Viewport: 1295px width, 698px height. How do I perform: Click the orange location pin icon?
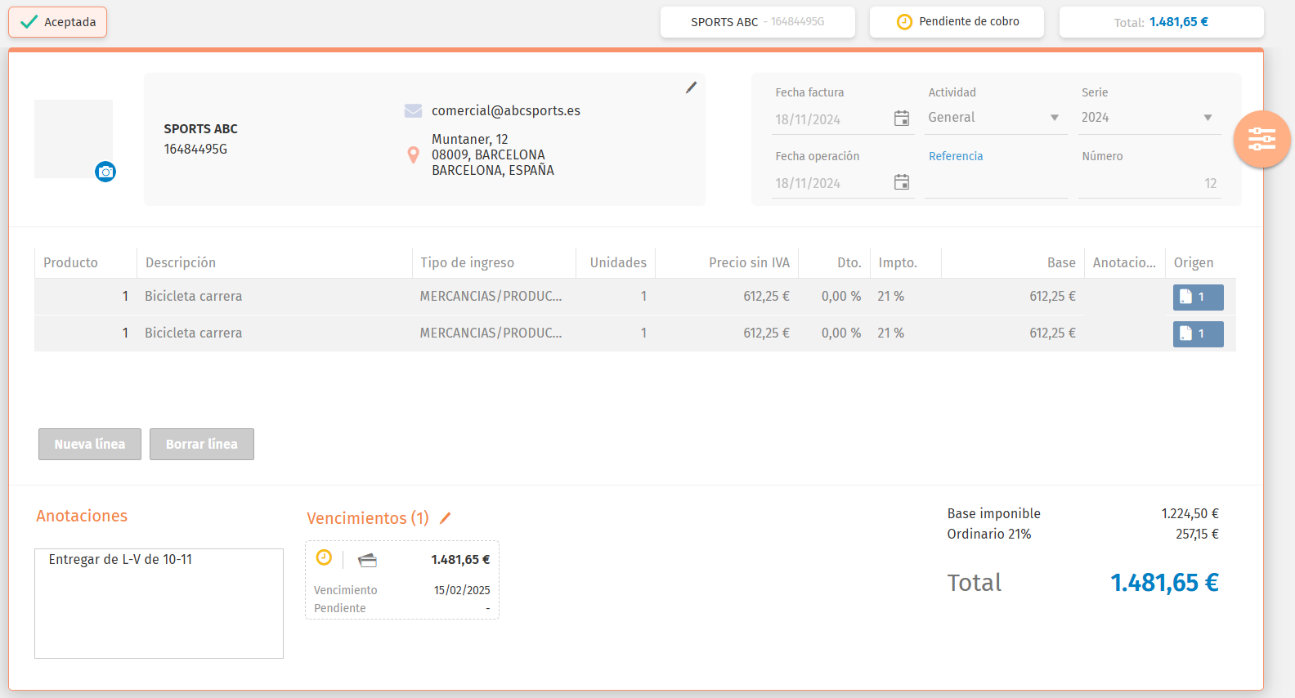(413, 155)
